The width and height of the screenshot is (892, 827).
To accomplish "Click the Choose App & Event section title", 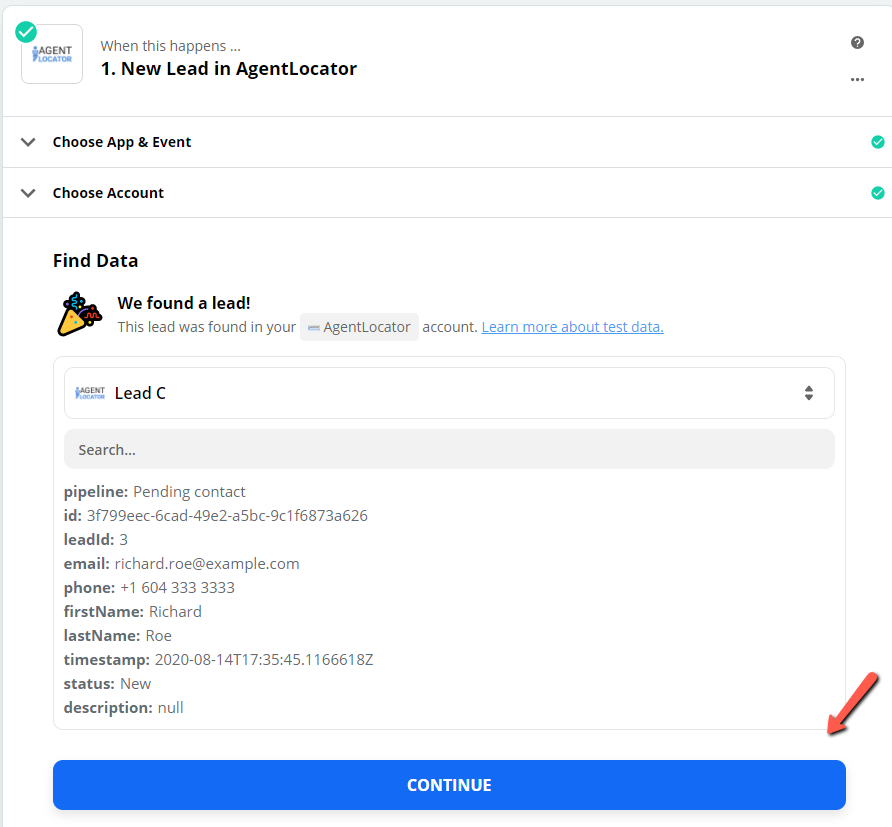I will (x=122, y=142).
